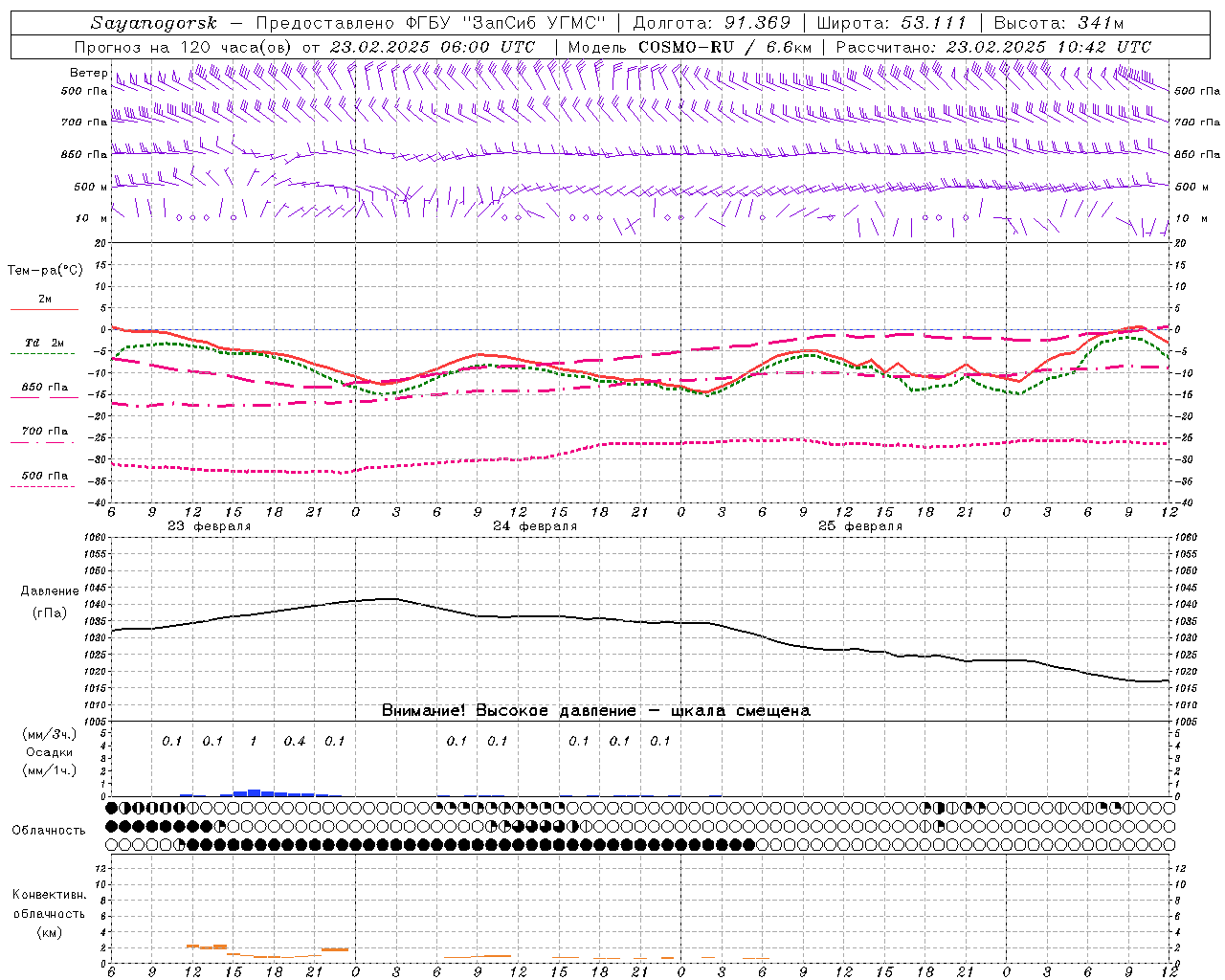
Task: Click 'Рассчитано: 23.02.2025 10:42 UTC' text
Action: point(993,46)
